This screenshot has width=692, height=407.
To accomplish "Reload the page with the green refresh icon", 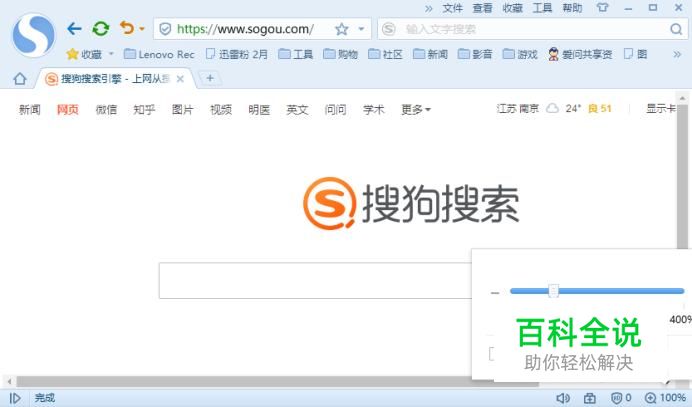I will pyautogui.click(x=101, y=29).
